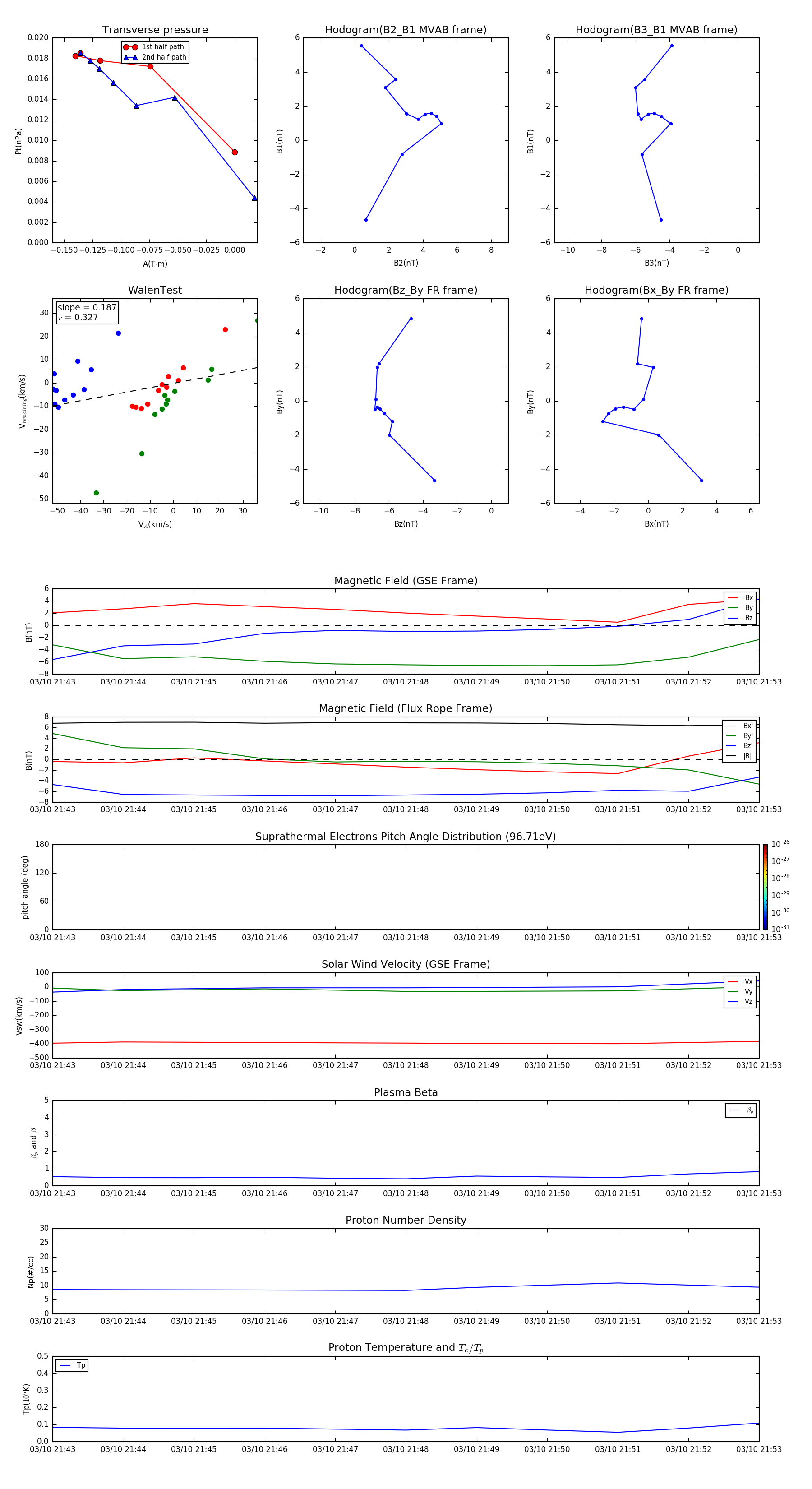This screenshot has height=1489, width=812.
Task: Select the "B3(nT)" x-axis label
Action: tap(656, 264)
